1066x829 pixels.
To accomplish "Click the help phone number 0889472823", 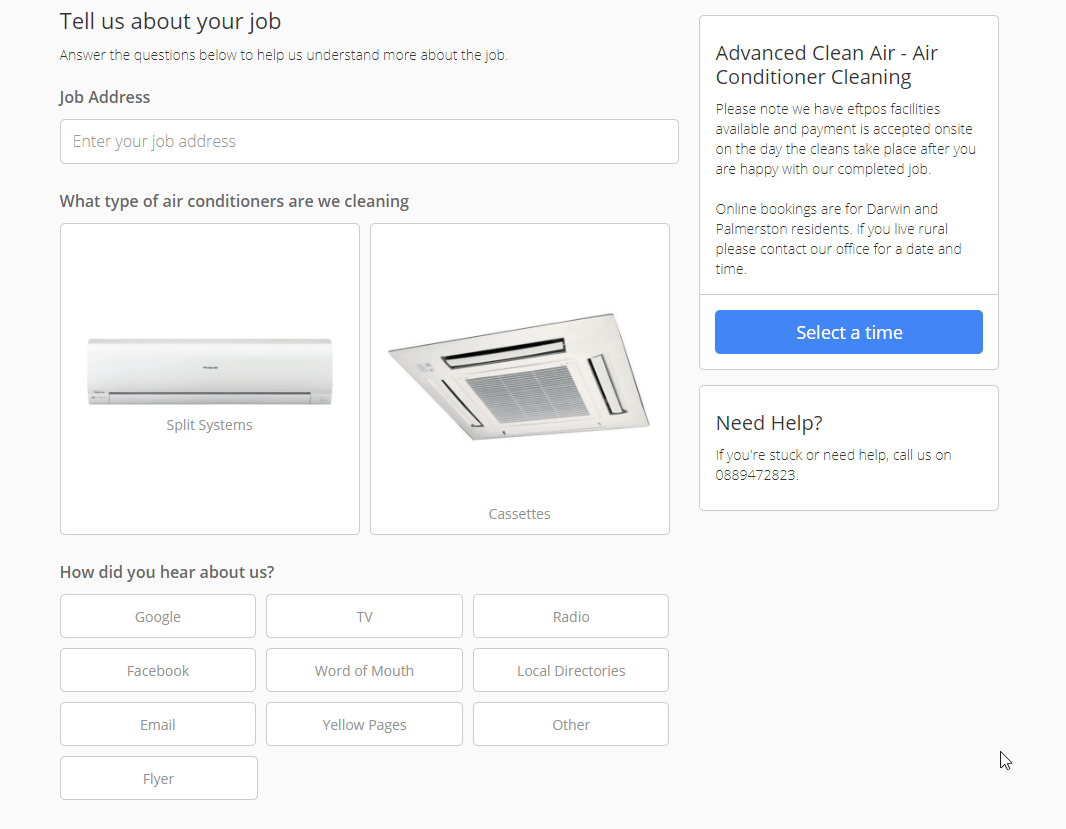I will tap(756, 475).
